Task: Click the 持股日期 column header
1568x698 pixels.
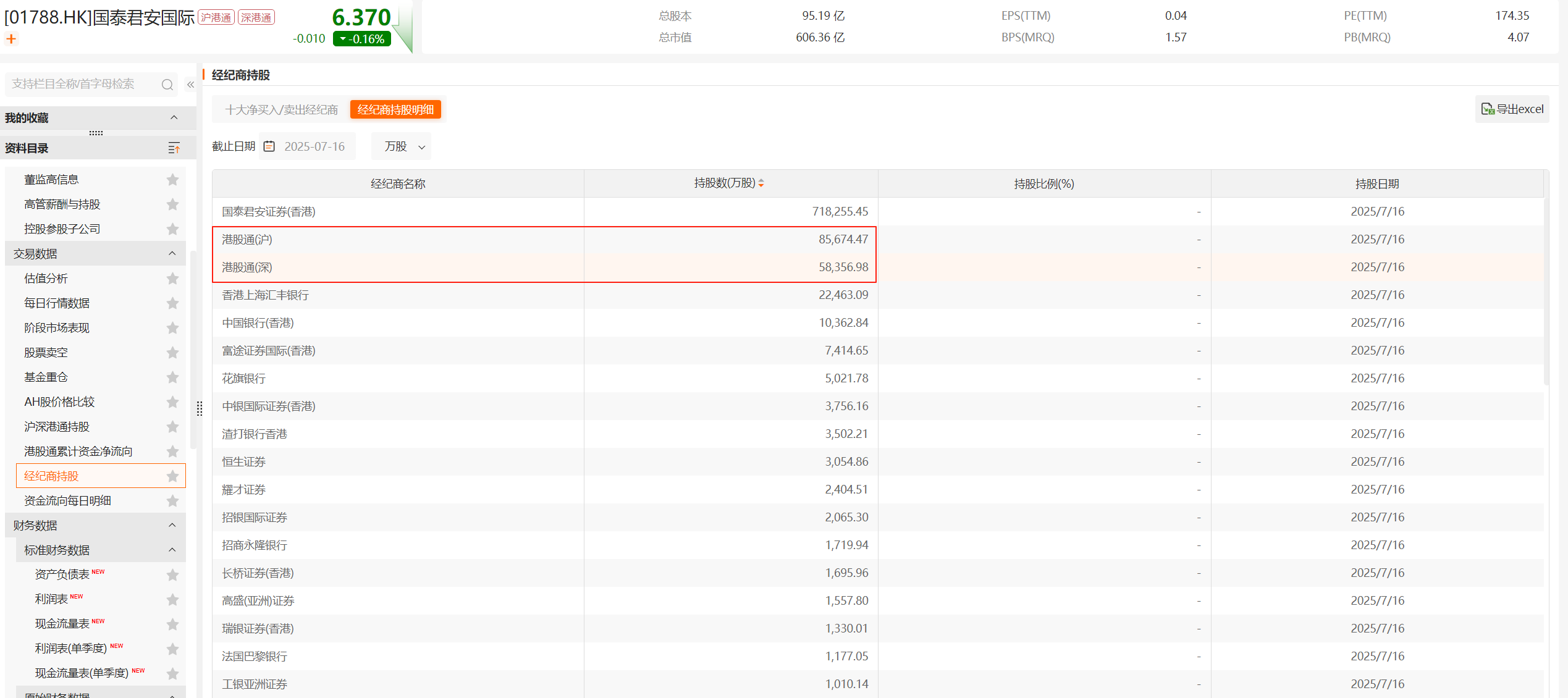Action: (1377, 183)
